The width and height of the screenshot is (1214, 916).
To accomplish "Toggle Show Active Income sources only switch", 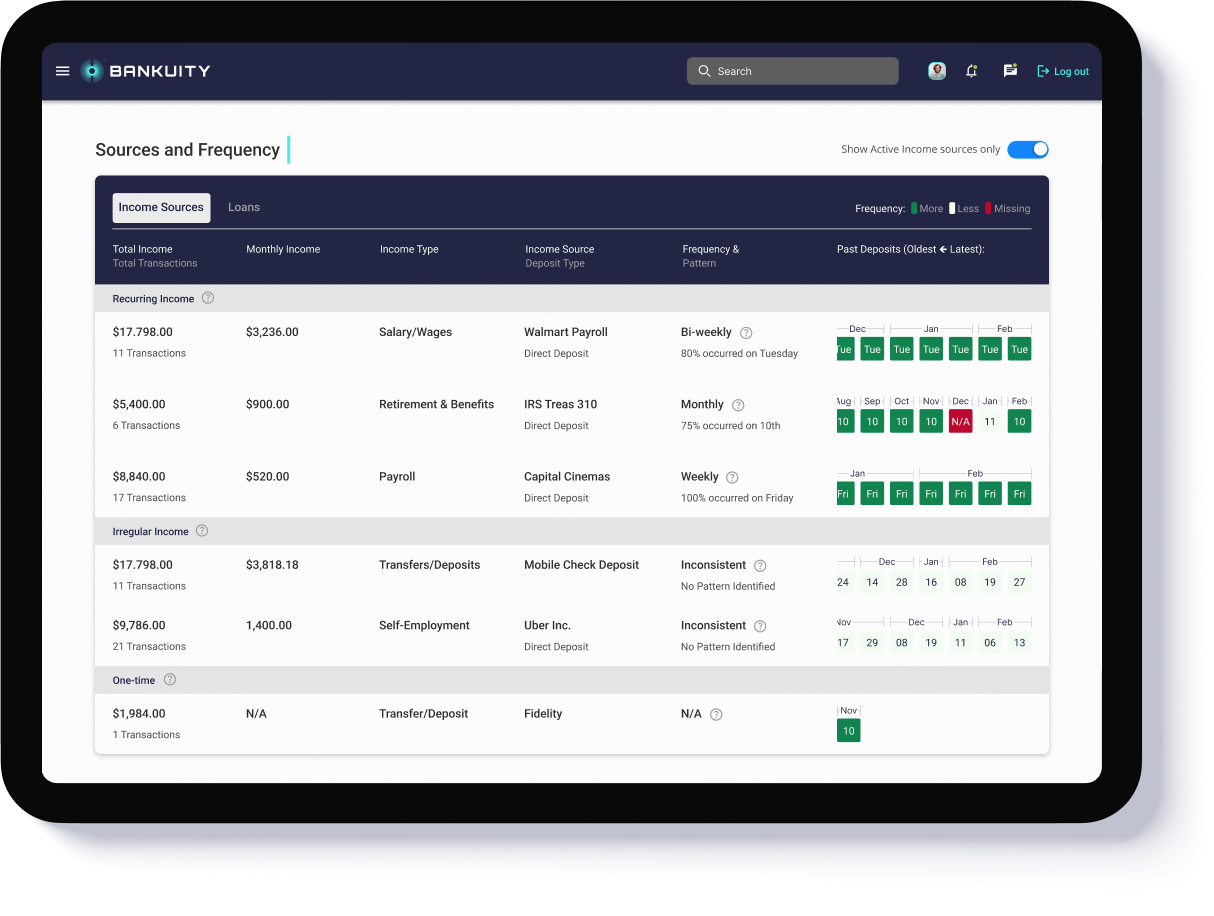I will pos(1028,149).
